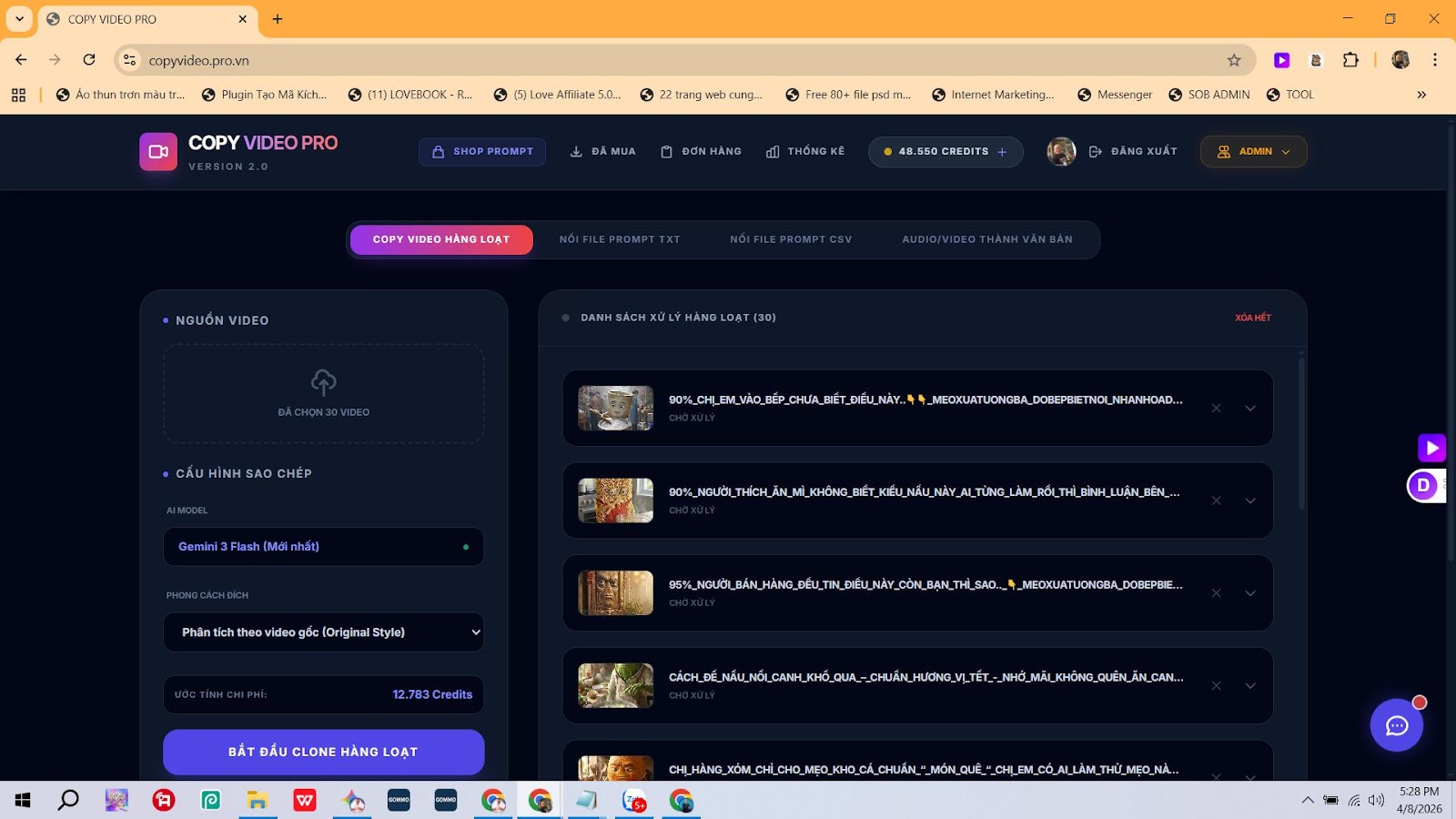Click thumbnail of 95%_NGƯỜI_BÁN_HÀNG video
Screen dimensions: 1456x819
[x=616, y=593]
